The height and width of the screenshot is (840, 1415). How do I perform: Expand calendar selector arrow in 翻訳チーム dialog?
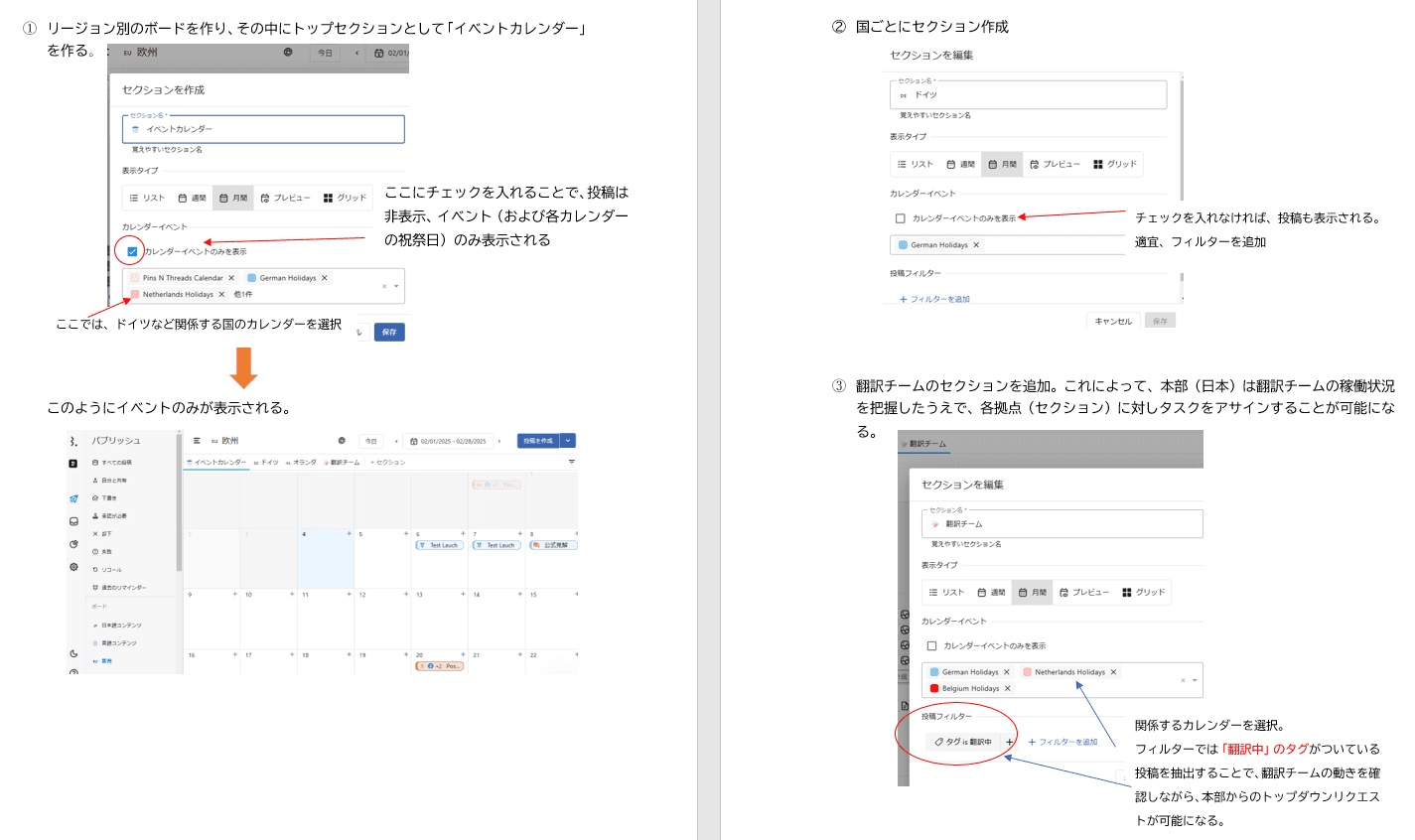(x=1195, y=680)
